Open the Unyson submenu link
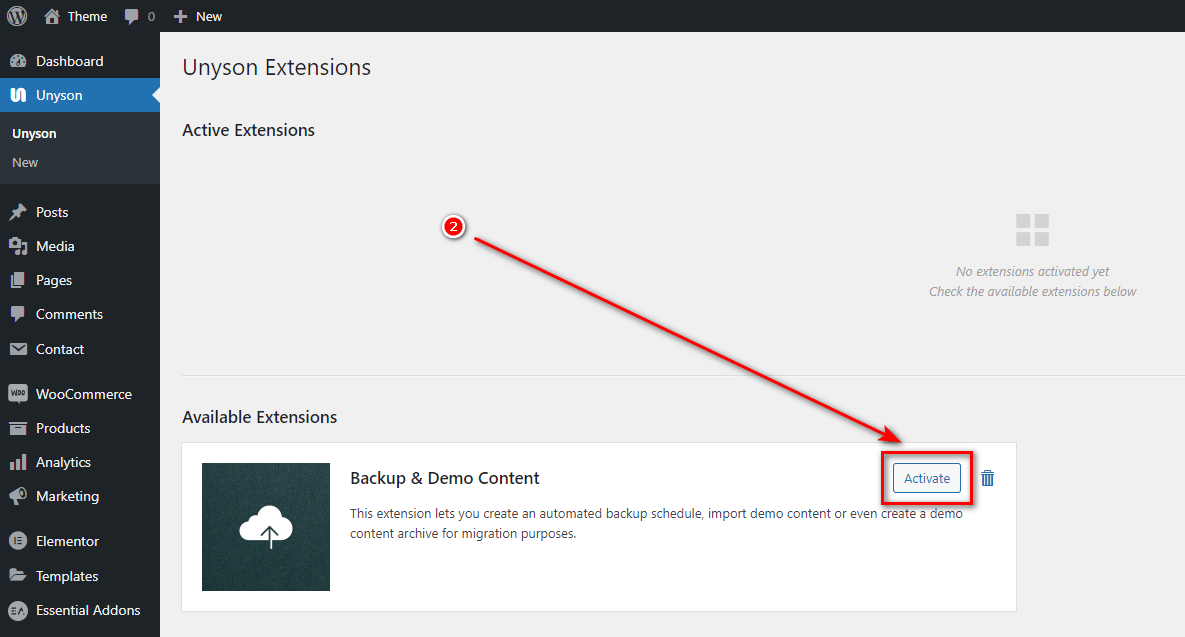1185x637 pixels. click(34, 133)
